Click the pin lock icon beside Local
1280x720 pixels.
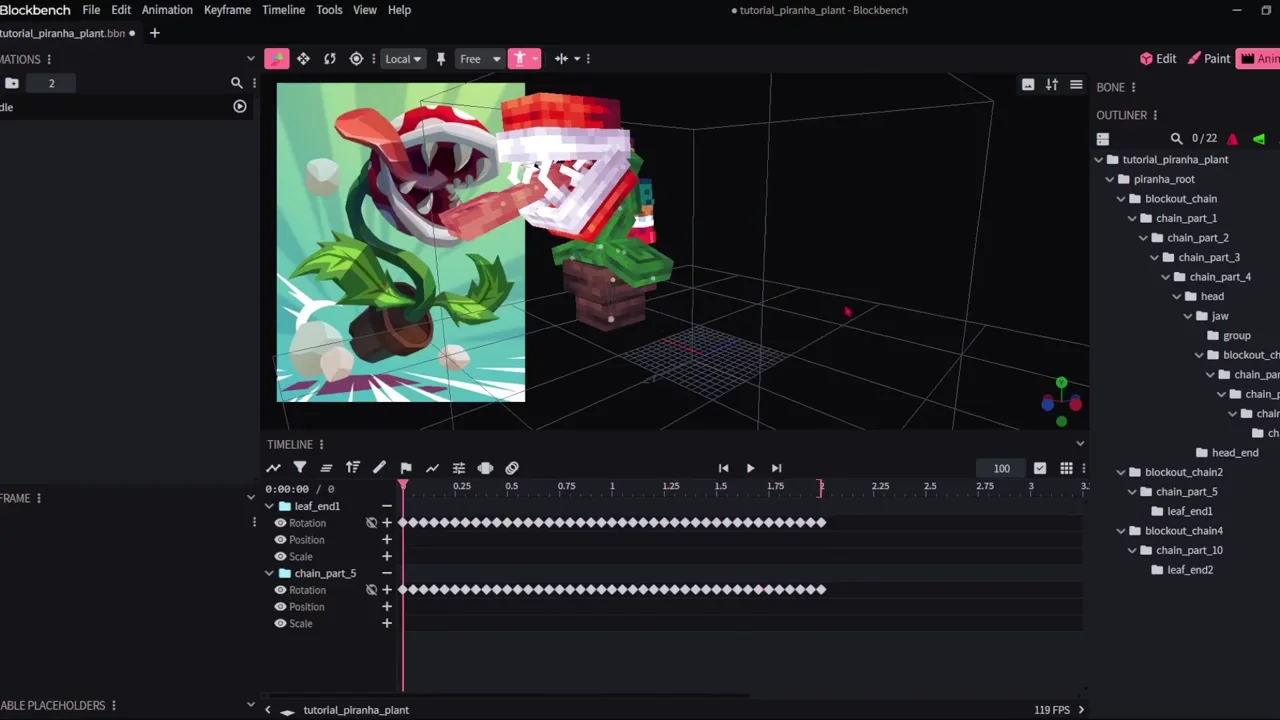tap(440, 59)
